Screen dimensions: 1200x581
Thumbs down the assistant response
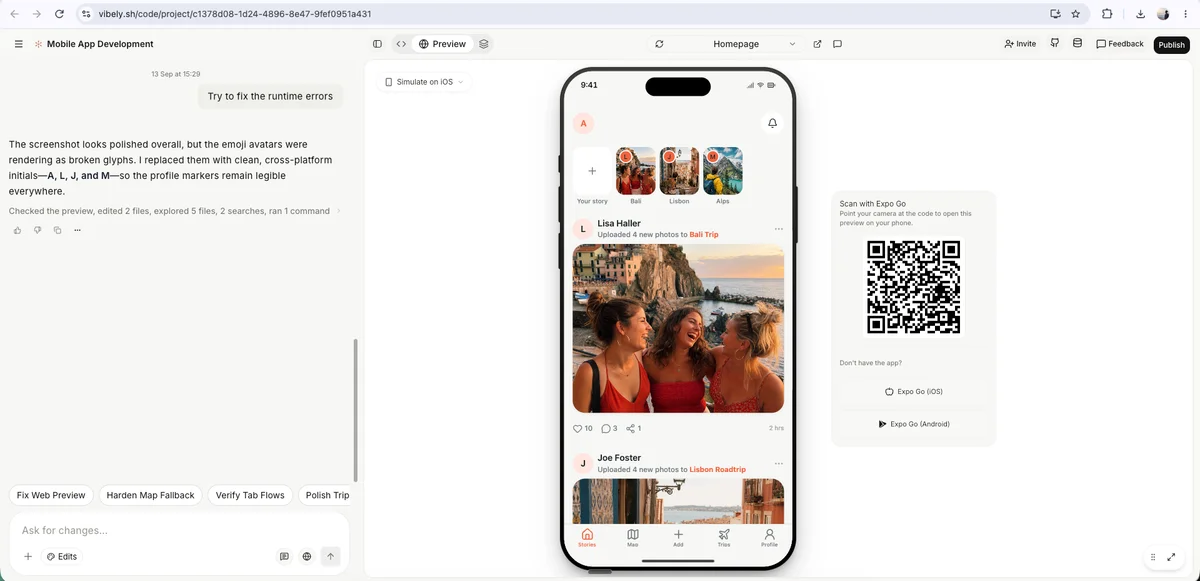pyautogui.click(x=38, y=230)
